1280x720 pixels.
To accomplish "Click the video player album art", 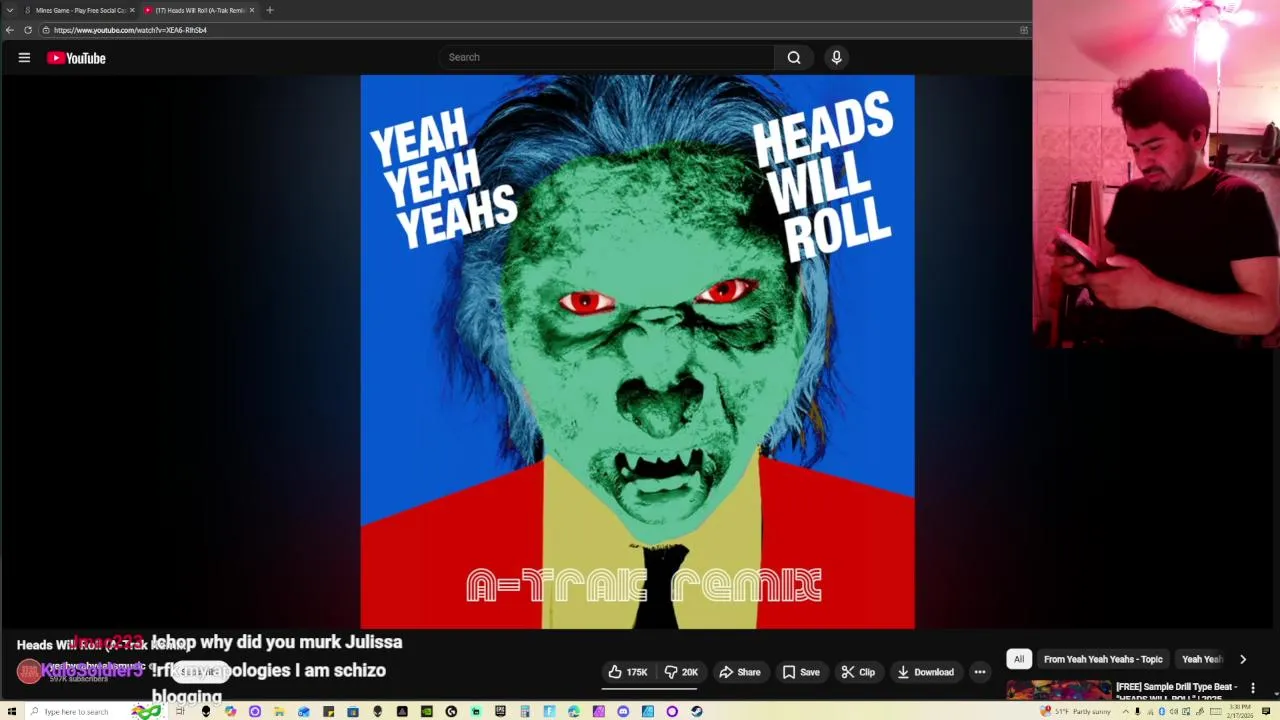I will click(637, 352).
